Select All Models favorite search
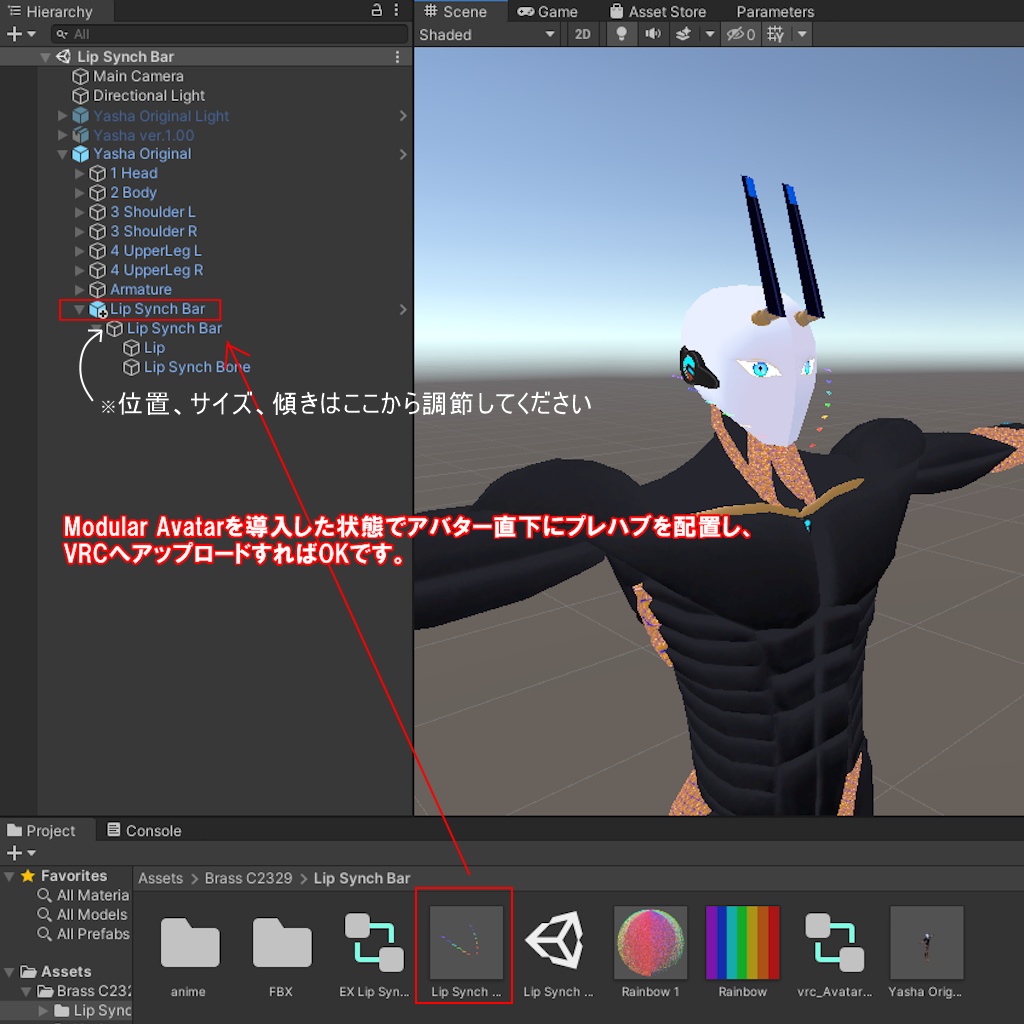1024x1024 pixels. [x=82, y=915]
